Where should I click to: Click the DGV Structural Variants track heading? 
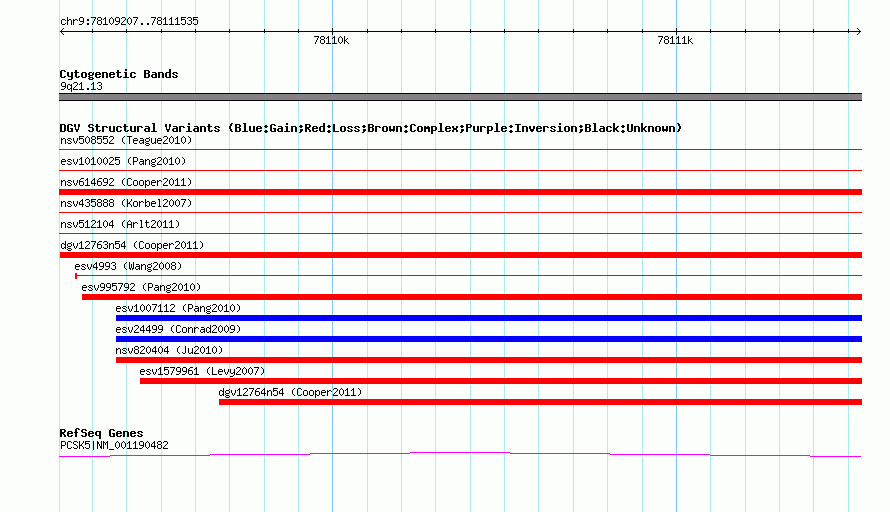click(x=371, y=128)
